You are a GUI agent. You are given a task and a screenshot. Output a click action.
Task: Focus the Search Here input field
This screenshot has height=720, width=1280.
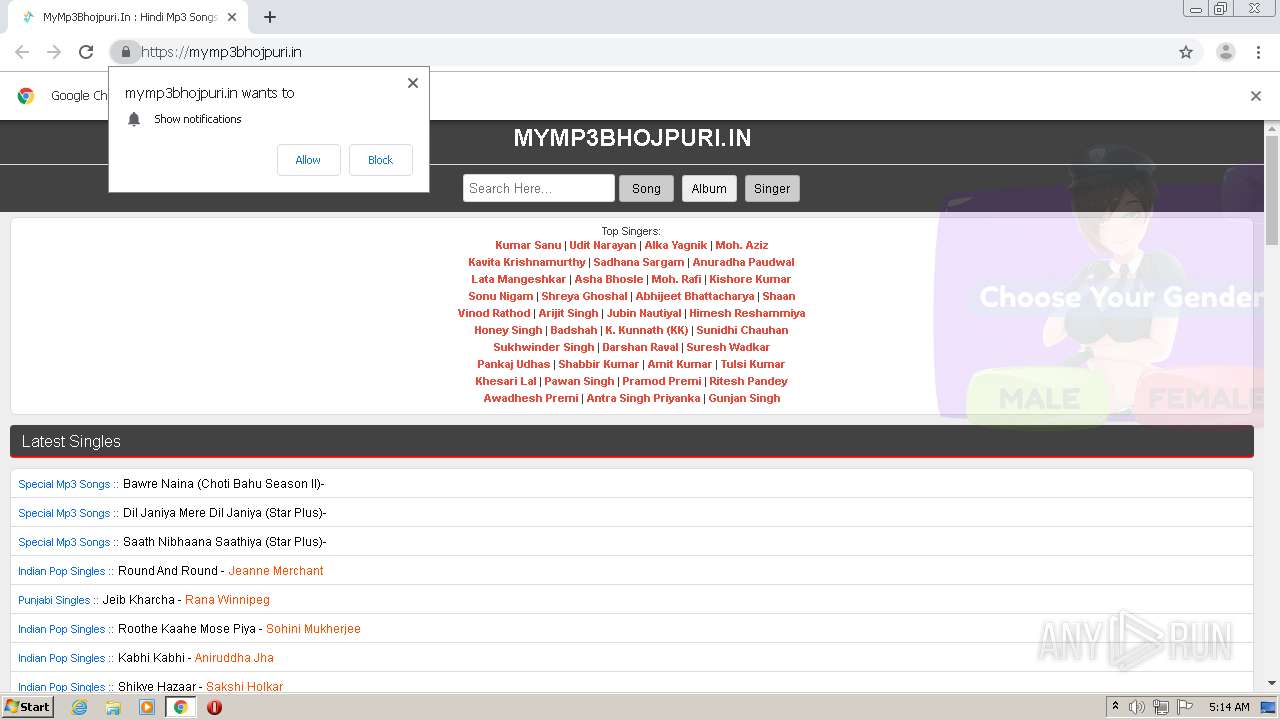click(538, 188)
